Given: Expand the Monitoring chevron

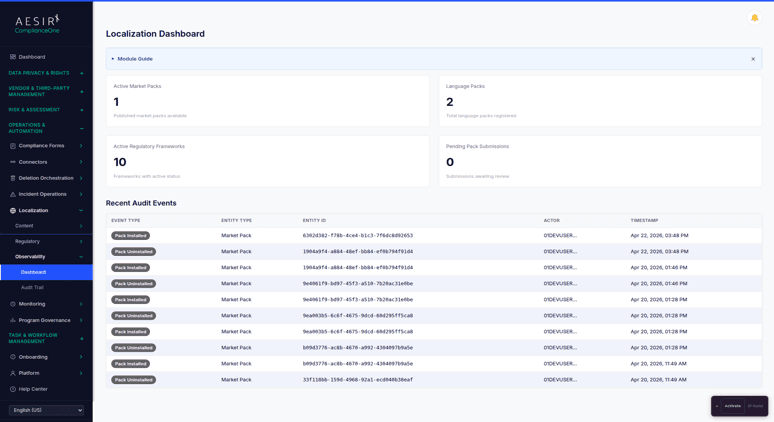Looking at the screenshot, I should click(81, 304).
